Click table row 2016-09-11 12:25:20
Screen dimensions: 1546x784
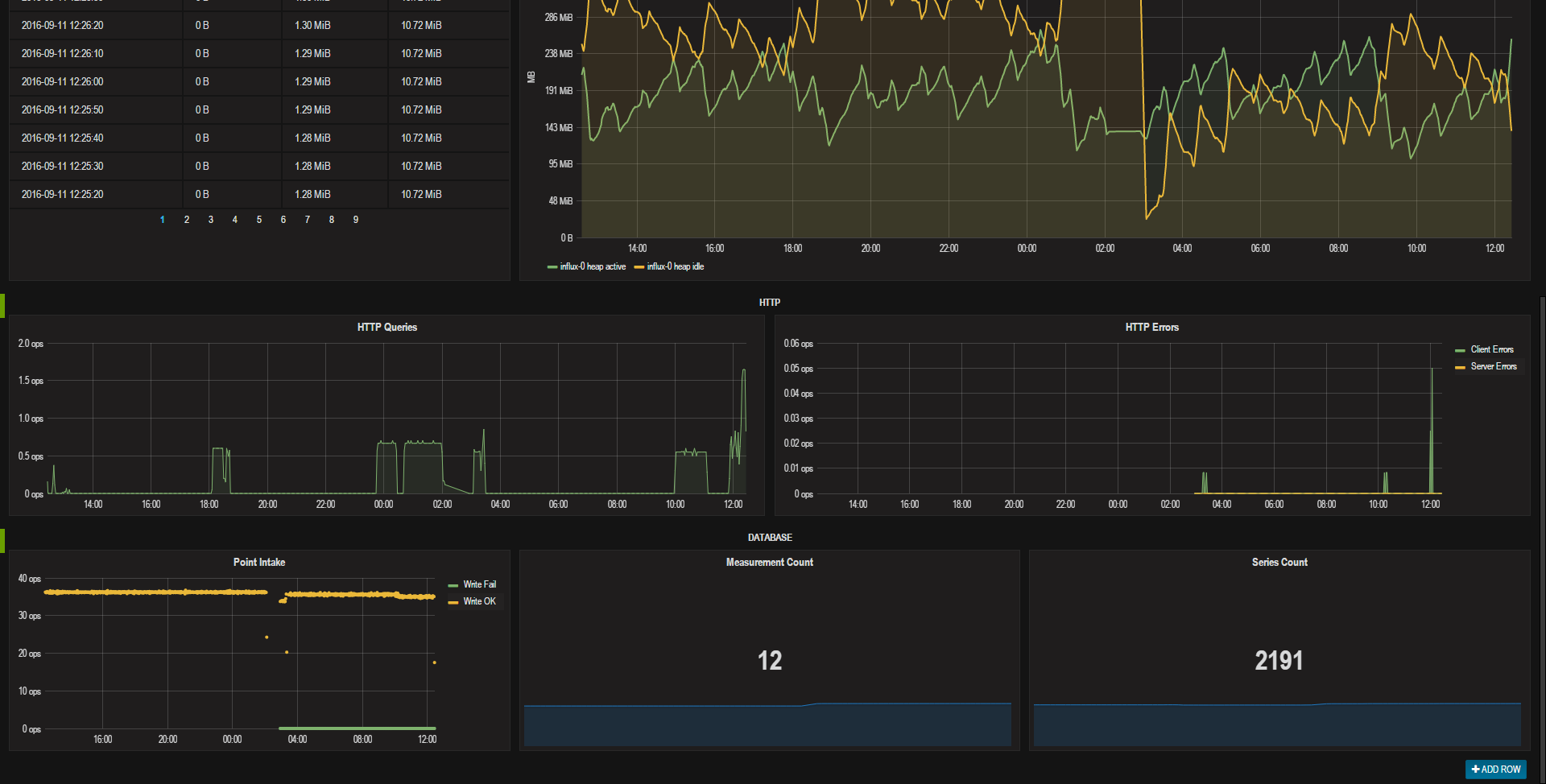pos(259,194)
